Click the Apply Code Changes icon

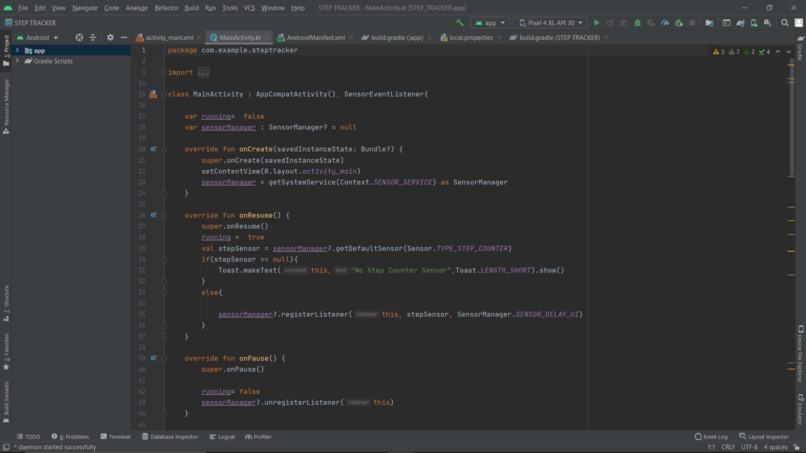pyautogui.click(x=624, y=23)
